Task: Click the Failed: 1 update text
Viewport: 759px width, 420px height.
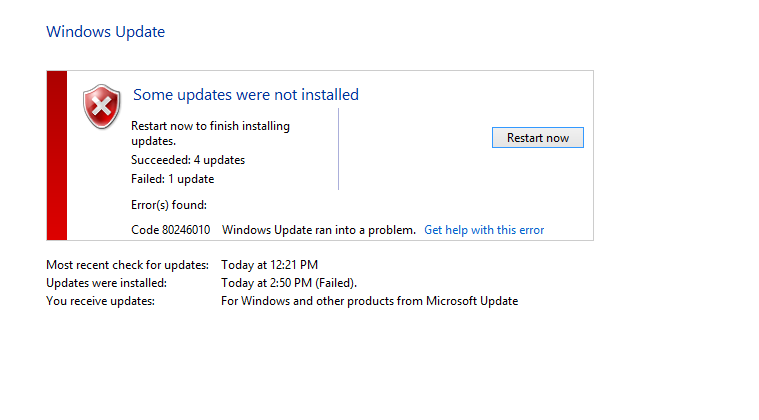Action: click(172, 179)
